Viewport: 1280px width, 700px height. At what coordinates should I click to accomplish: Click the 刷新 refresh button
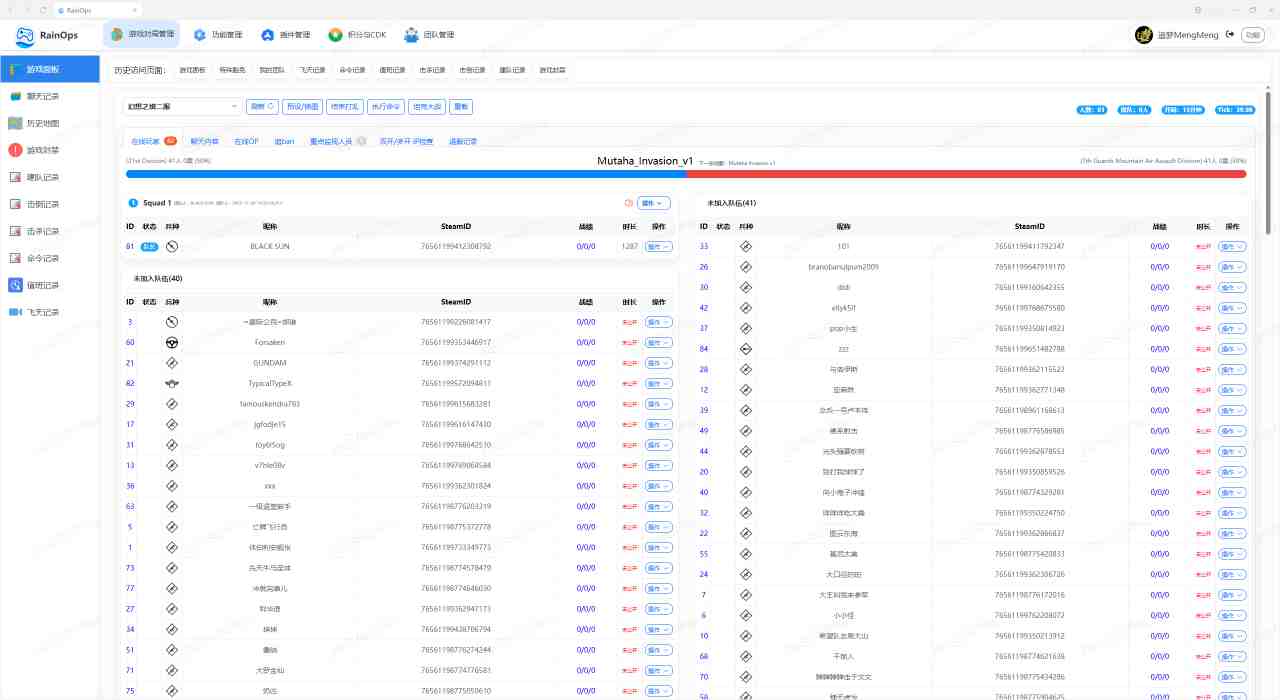262,106
